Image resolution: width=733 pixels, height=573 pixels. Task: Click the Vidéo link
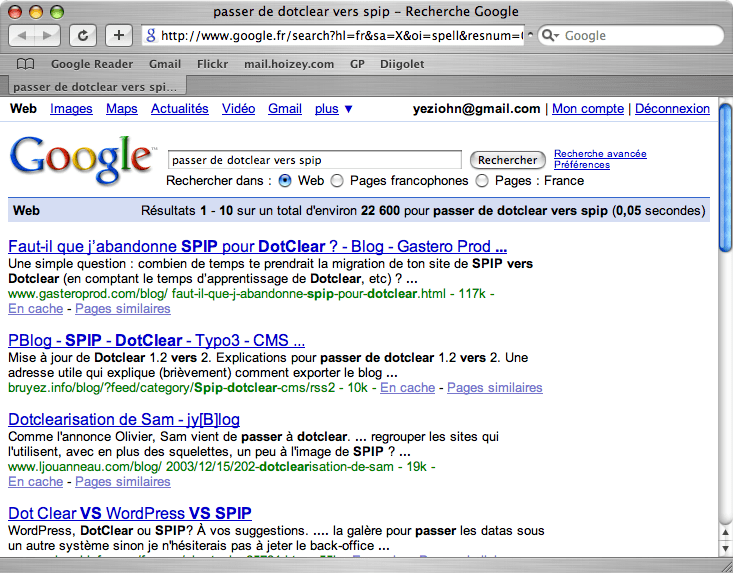[x=238, y=109]
